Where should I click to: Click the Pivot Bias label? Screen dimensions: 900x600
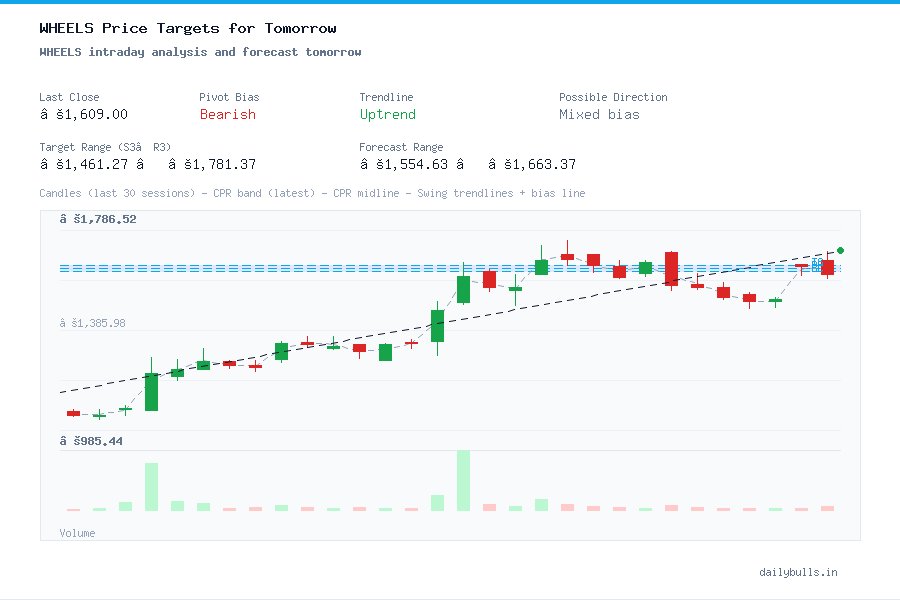coord(229,97)
